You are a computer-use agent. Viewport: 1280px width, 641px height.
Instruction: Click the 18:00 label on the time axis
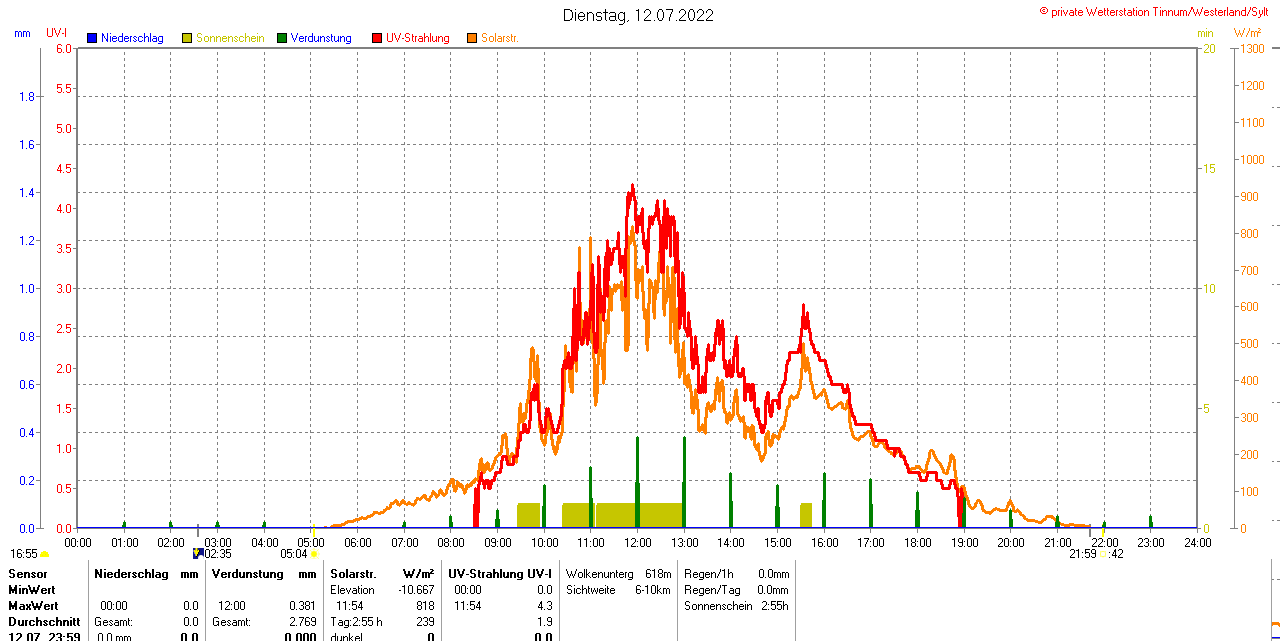(x=917, y=543)
